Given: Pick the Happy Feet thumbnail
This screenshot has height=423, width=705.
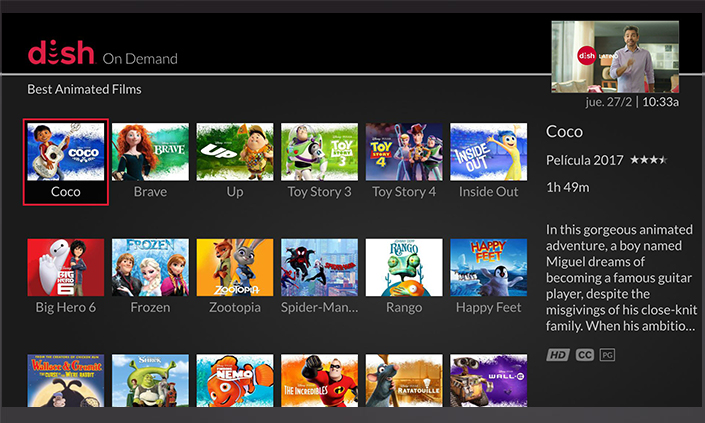Looking at the screenshot, I should tap(488, 267).
